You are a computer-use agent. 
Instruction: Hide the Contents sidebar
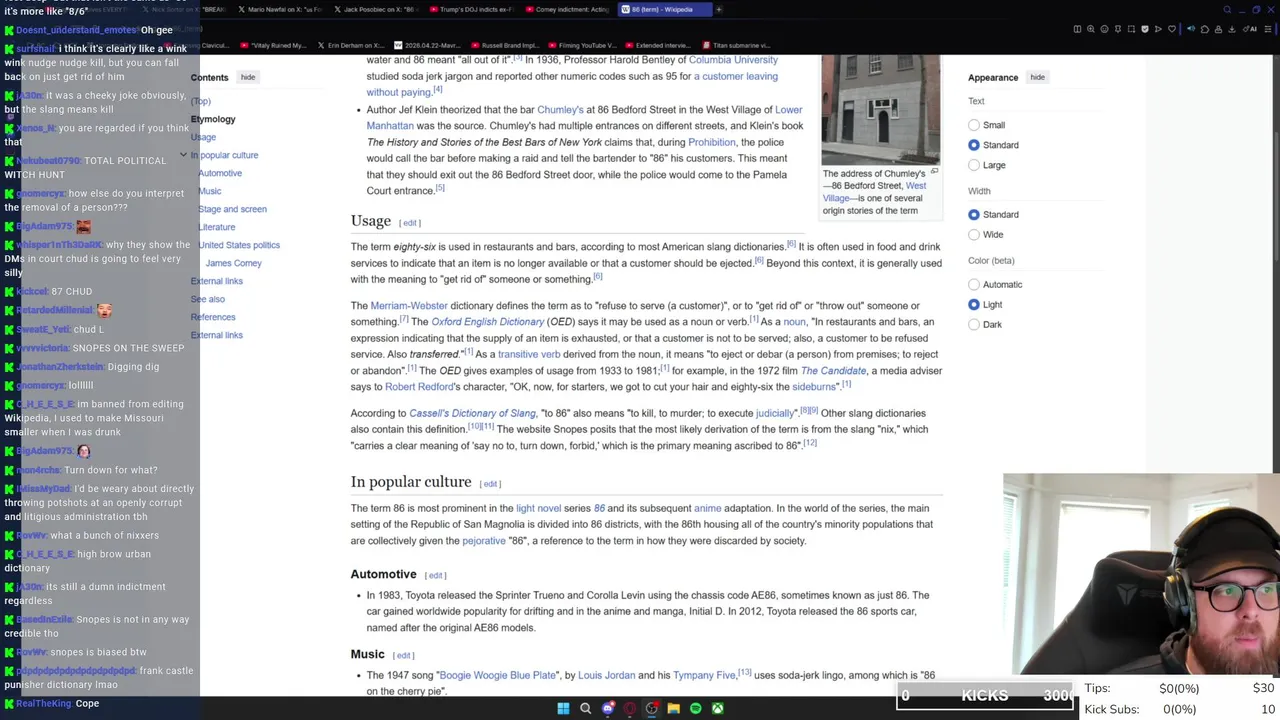coord(247,77)
